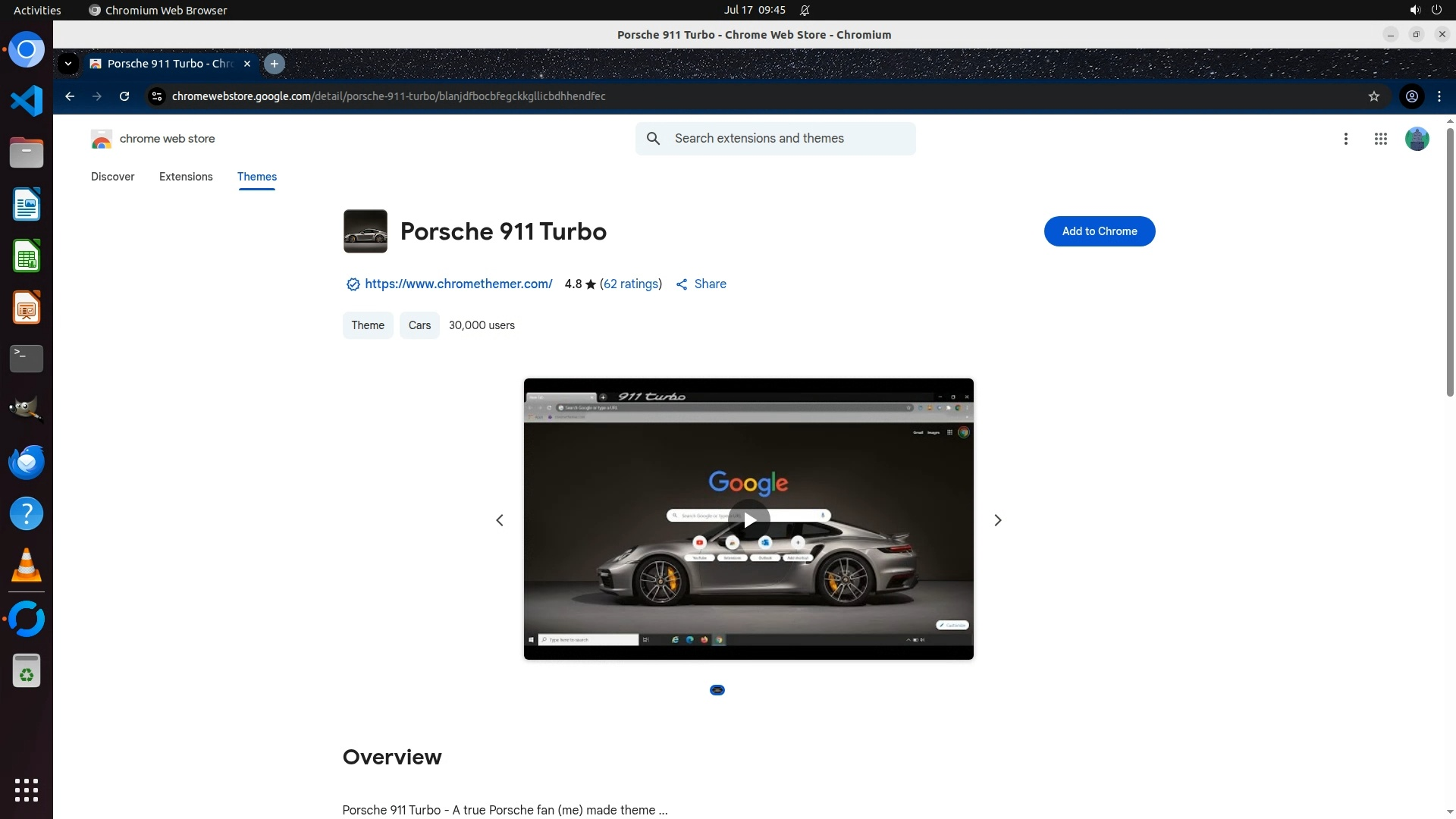
Task: Click the Chrome Web Store logo
Action: click(x=102, y=139)
